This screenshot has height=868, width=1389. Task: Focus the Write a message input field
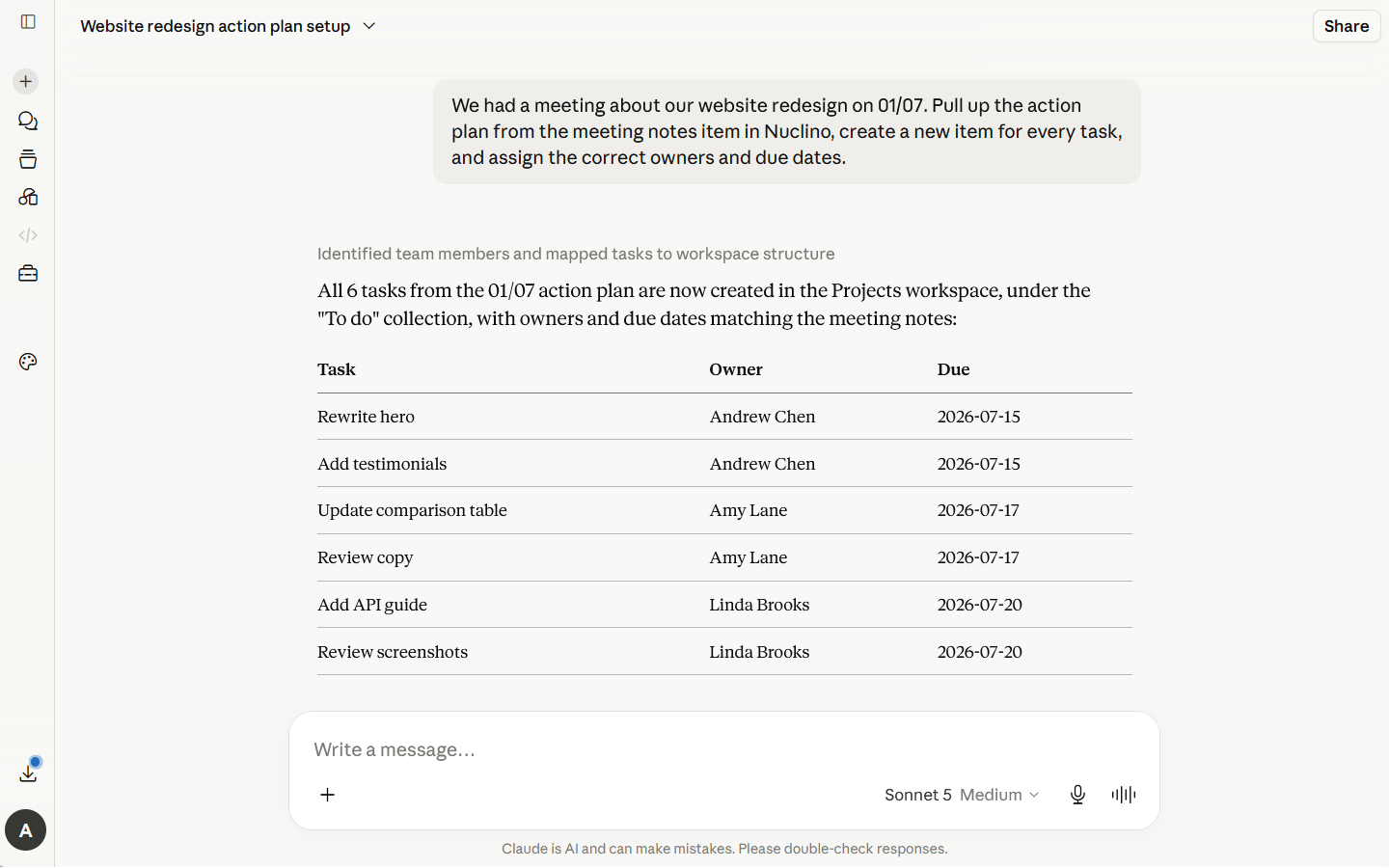click(x=723, y=749)
